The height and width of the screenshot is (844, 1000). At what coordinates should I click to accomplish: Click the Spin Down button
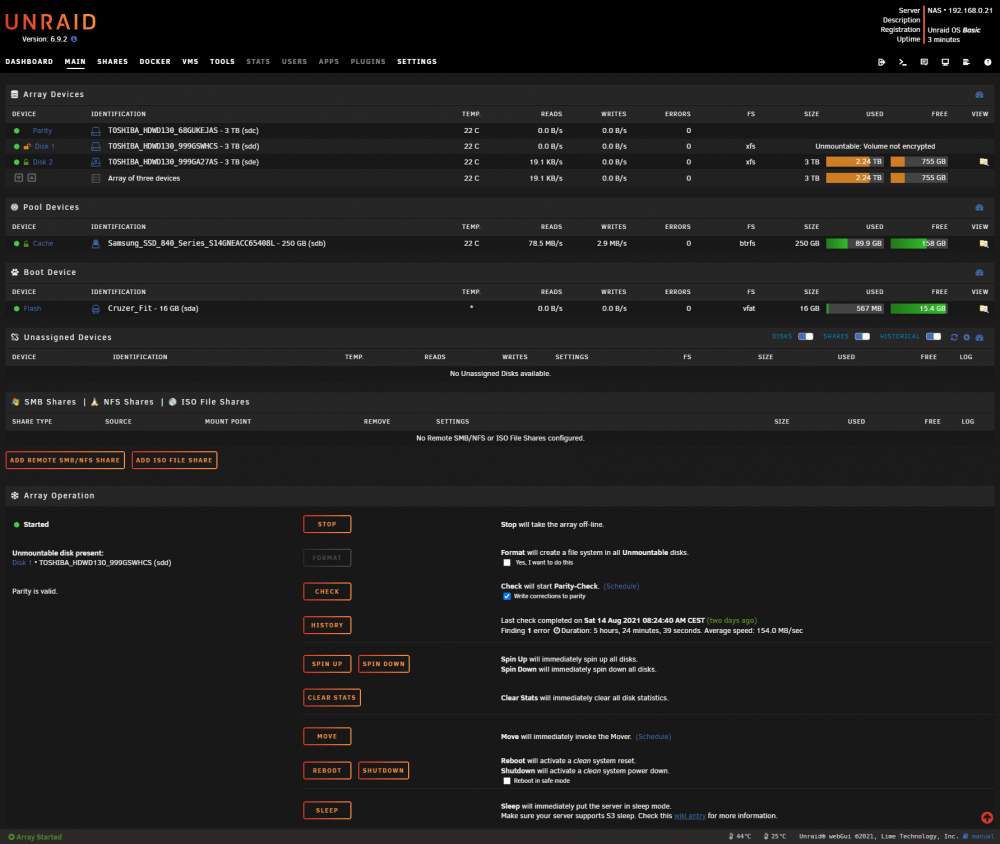(x=384, y=663)
